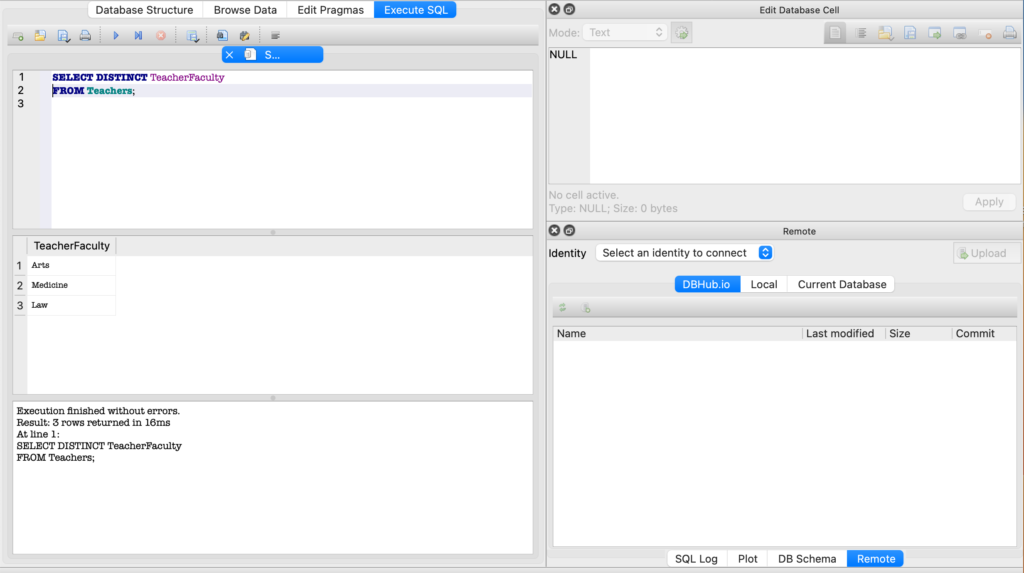
Task: Toggle the word wrap icon in cell editor
Action: point(860,33)
